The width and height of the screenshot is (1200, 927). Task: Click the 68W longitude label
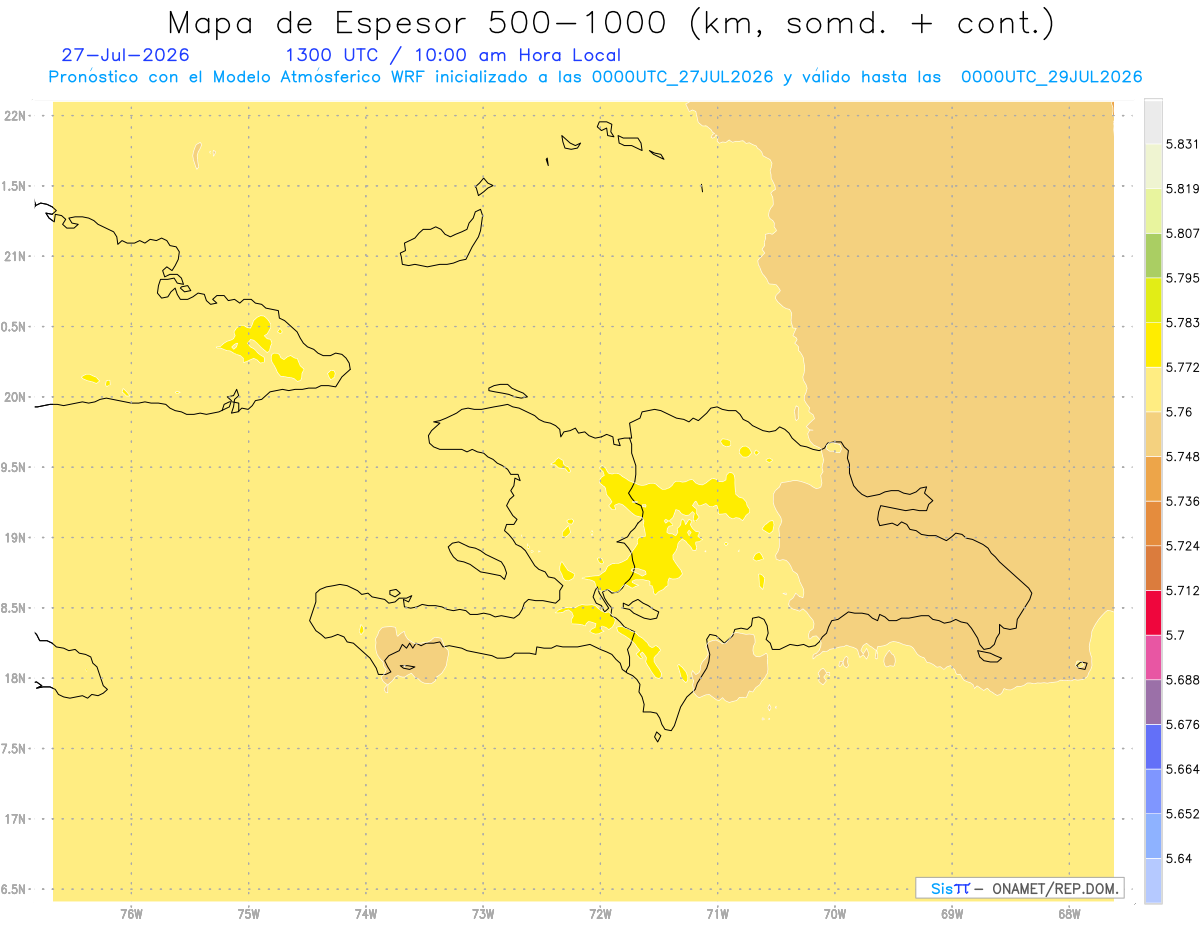(x=1069, y=913)
